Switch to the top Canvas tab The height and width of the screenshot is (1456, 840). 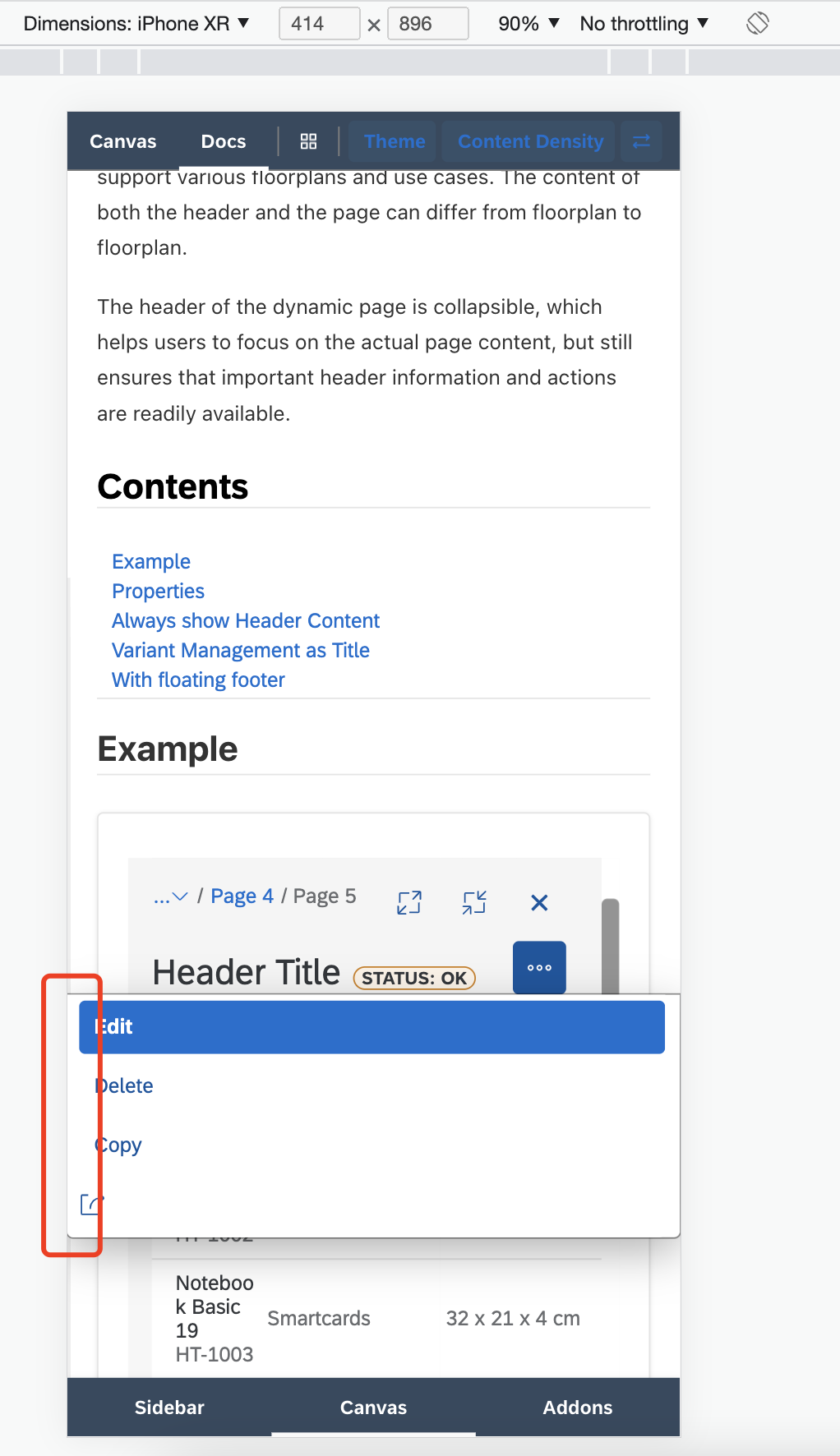click(122, 141)
